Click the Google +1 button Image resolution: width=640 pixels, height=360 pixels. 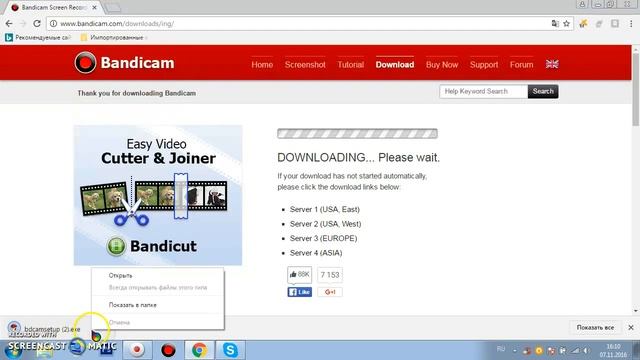click(330, 292)
